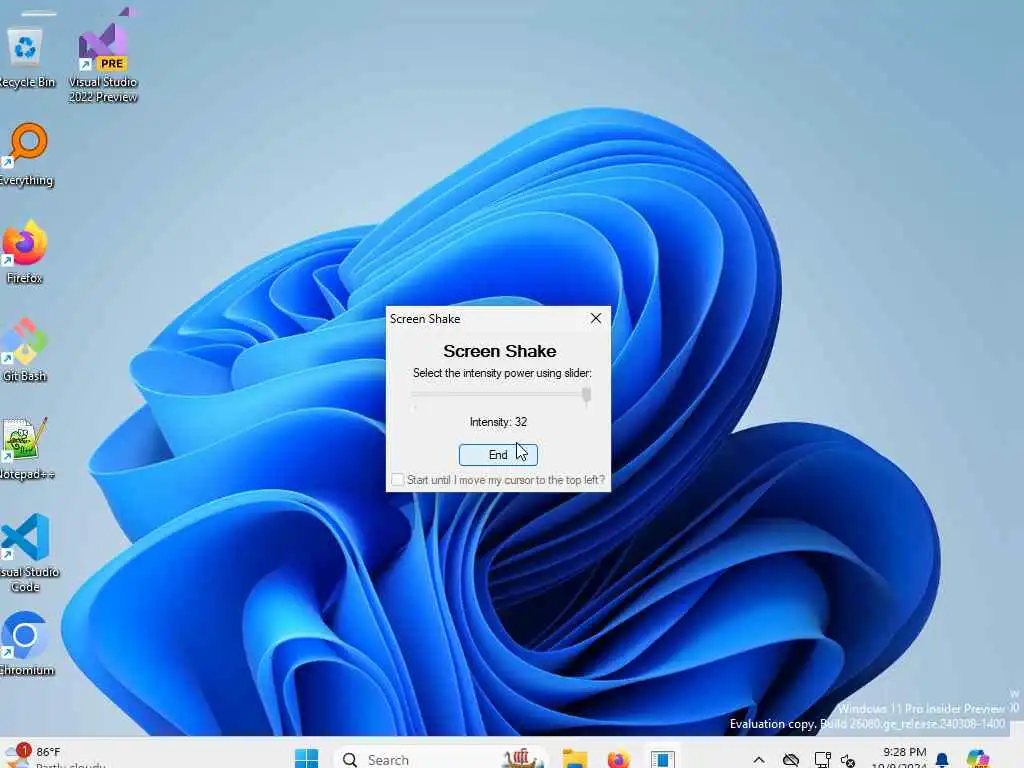Screen dimensions: 1024x768
Task: Open Firefox from the taskbar
Action: tap(618, 759)
